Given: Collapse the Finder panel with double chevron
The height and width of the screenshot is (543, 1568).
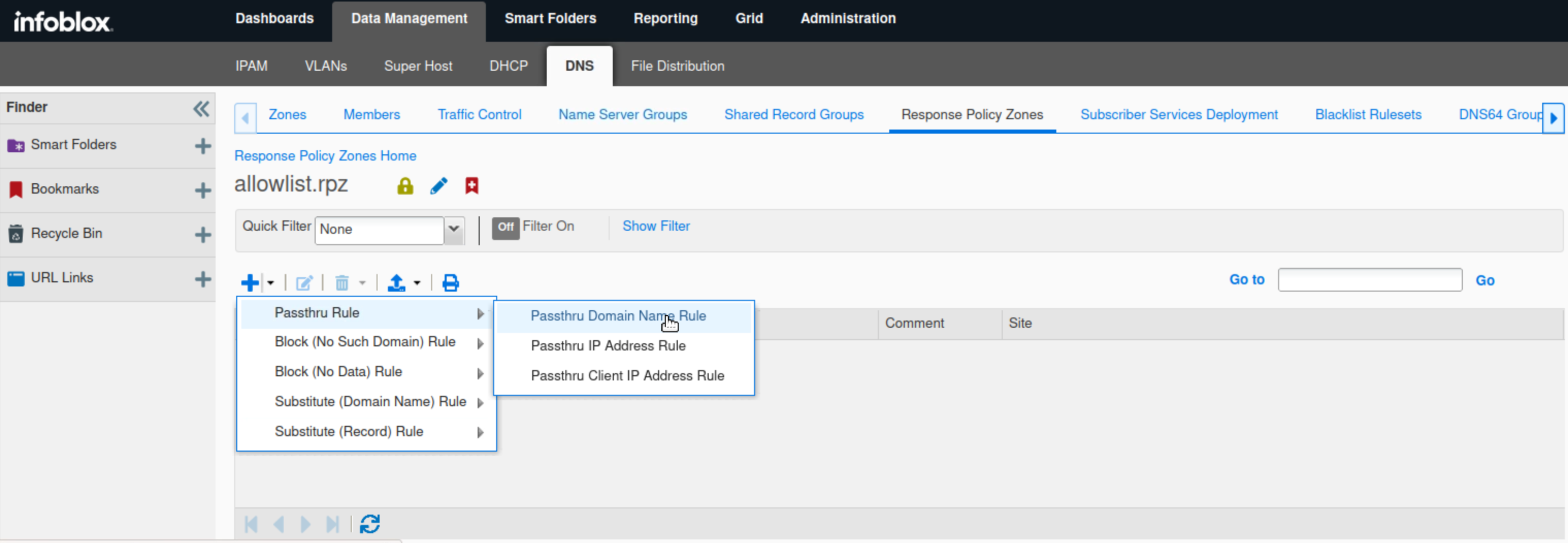Looking at the screenshot, I should 201,108.
